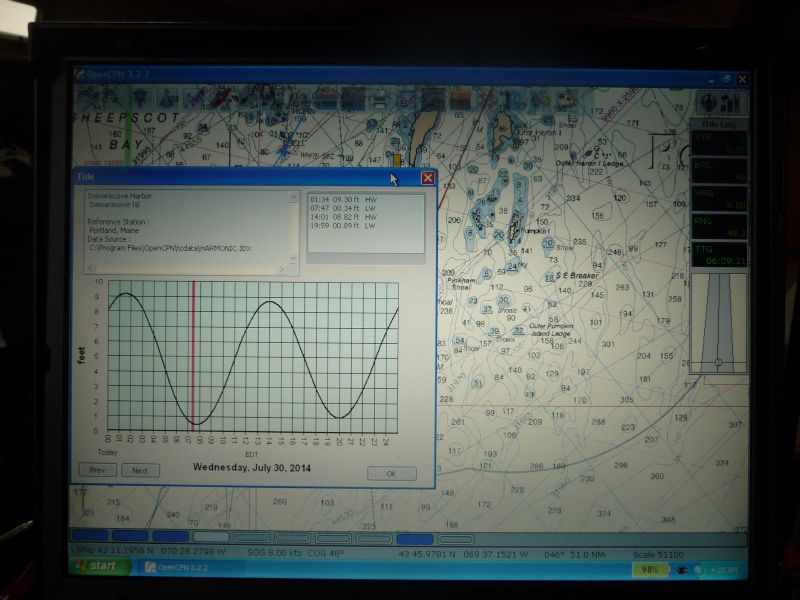Click S E Breaker label on chart
This screenshot has width=800, height=600.
577,276
